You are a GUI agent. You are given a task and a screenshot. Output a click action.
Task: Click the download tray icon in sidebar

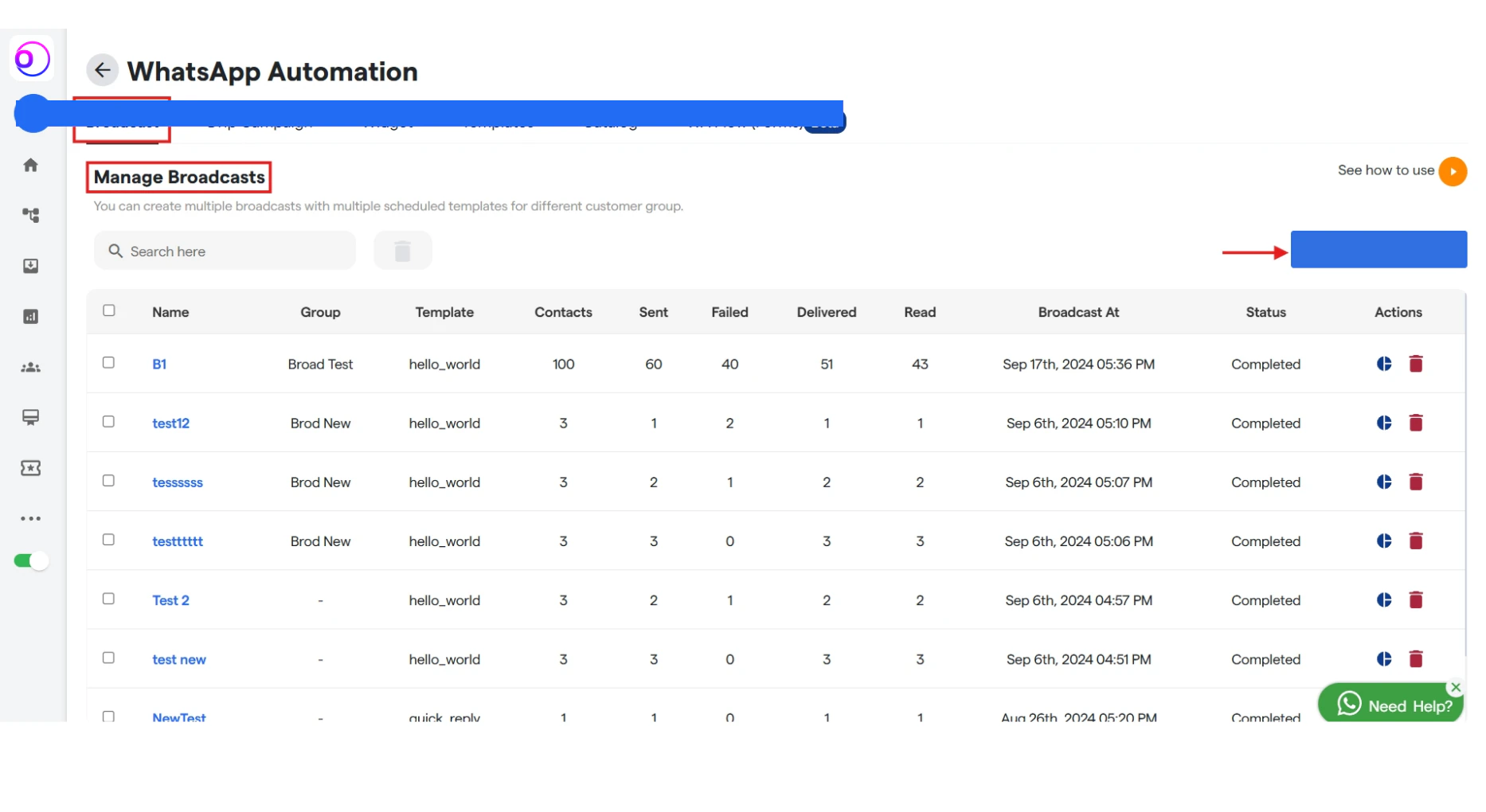click(30, 266)
